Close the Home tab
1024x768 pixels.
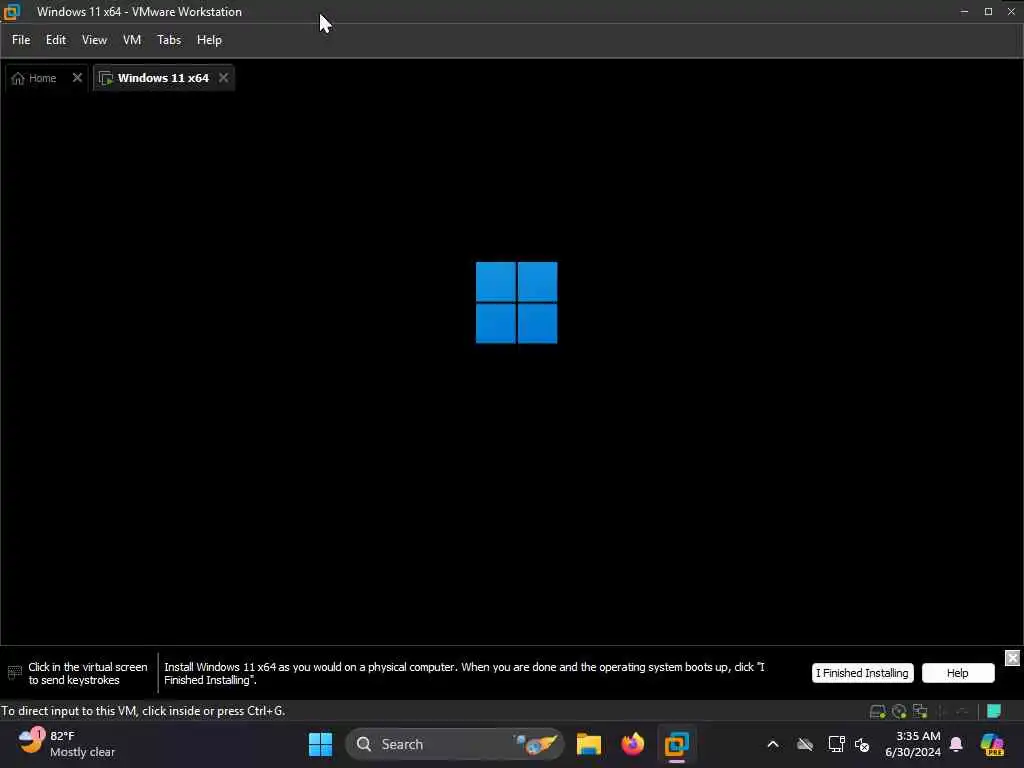(77, 78)
